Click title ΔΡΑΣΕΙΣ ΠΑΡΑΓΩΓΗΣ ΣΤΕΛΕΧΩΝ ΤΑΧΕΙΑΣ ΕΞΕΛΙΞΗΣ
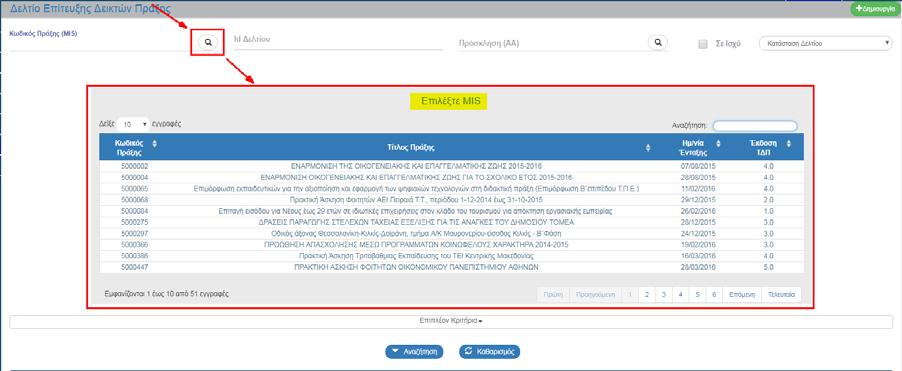This screenshot has width=902, height=371. [x=416, y=222]
